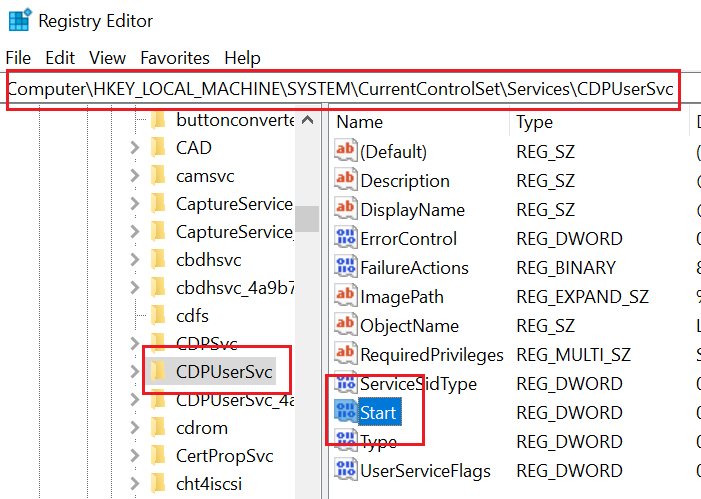Expand the cbdhsvc_4a9b7 key

tap(135, 288)
